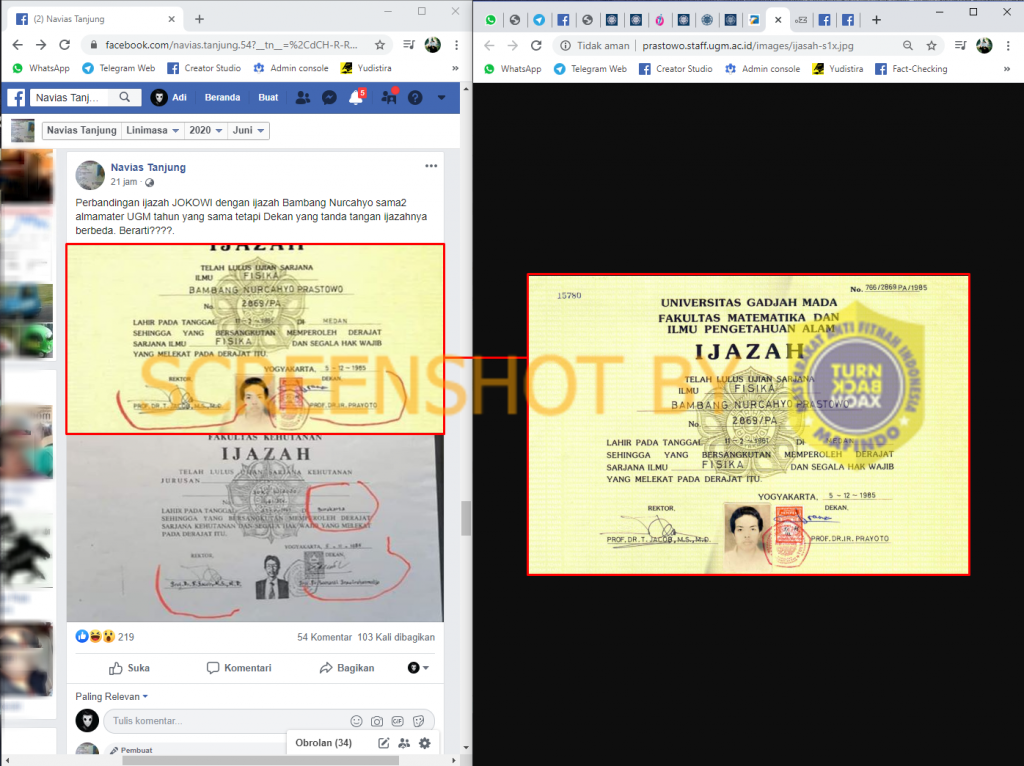Click the 54 Komentar link

coord(324,637)
